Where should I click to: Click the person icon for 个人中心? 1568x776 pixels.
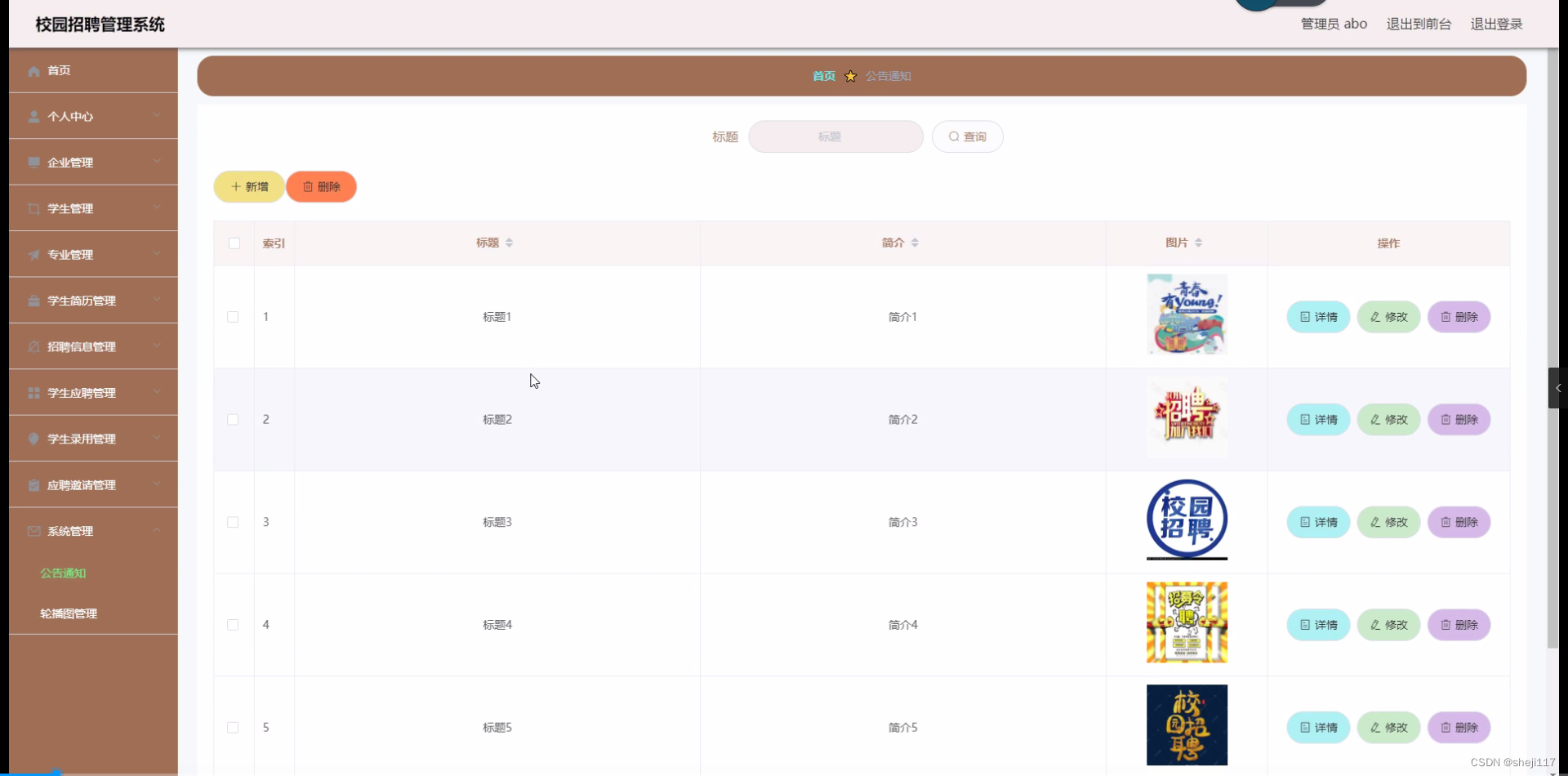[x=33, y=116]
